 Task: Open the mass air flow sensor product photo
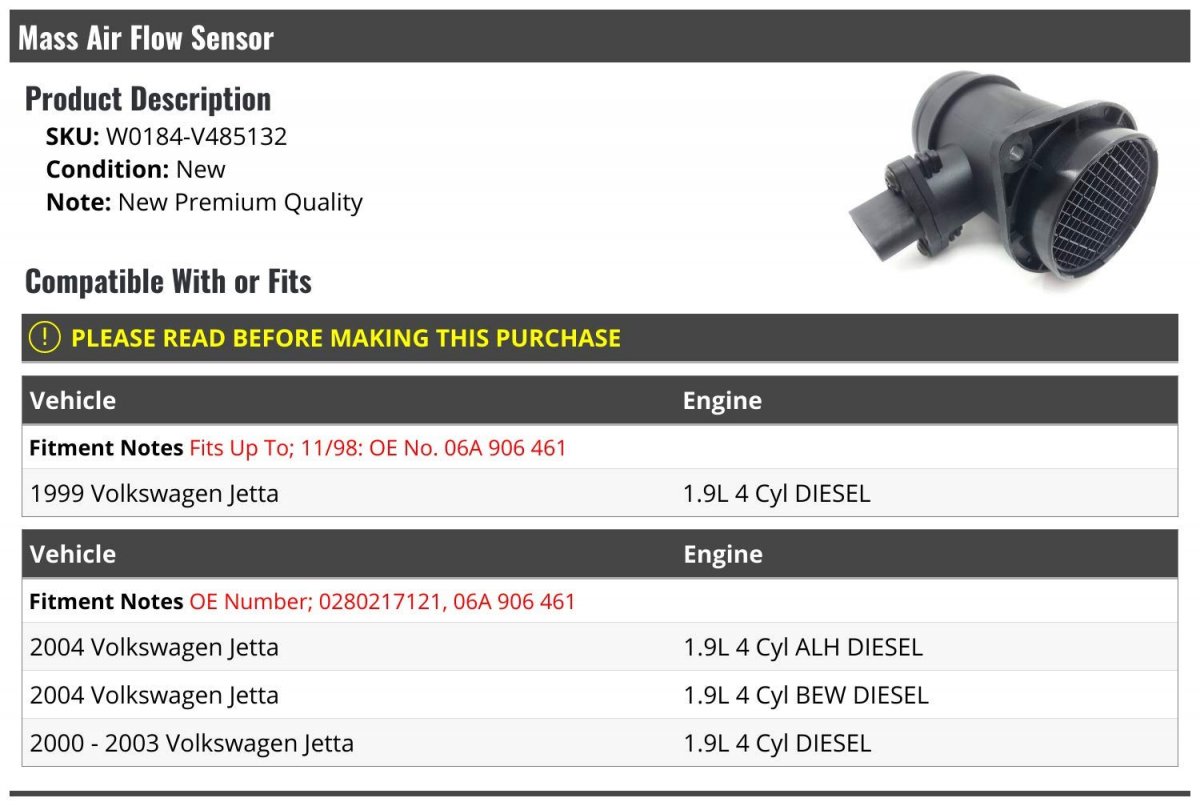click(x=1003, y=181)
